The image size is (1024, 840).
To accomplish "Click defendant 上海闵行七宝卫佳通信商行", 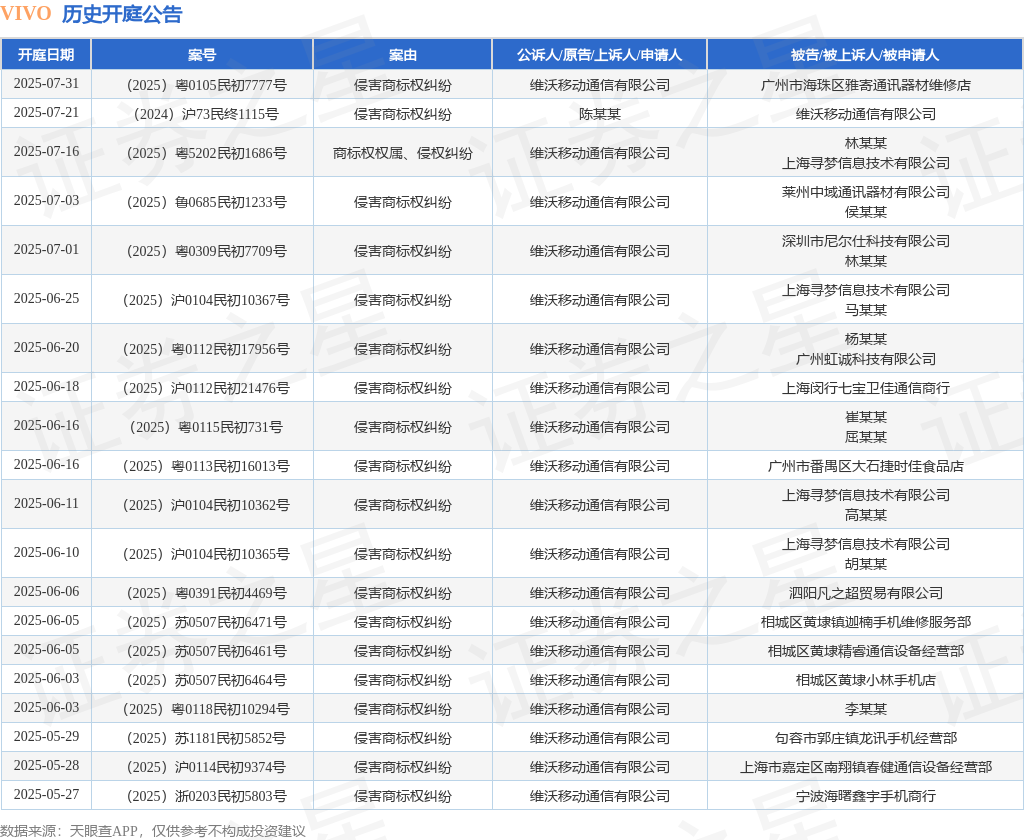I will 865,389.
